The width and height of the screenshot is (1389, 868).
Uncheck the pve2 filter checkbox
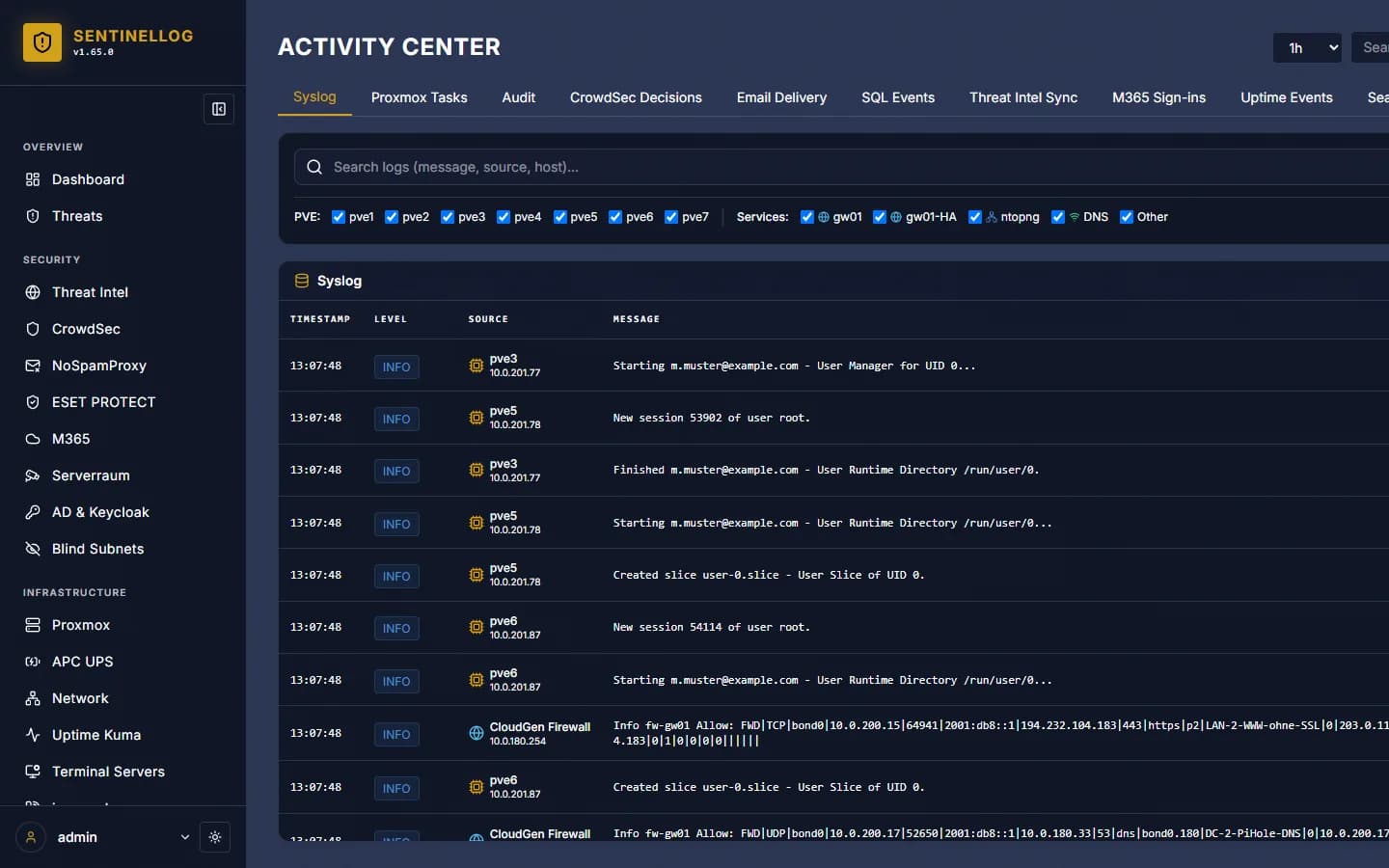pyautogui.click(x=392, y=217)
